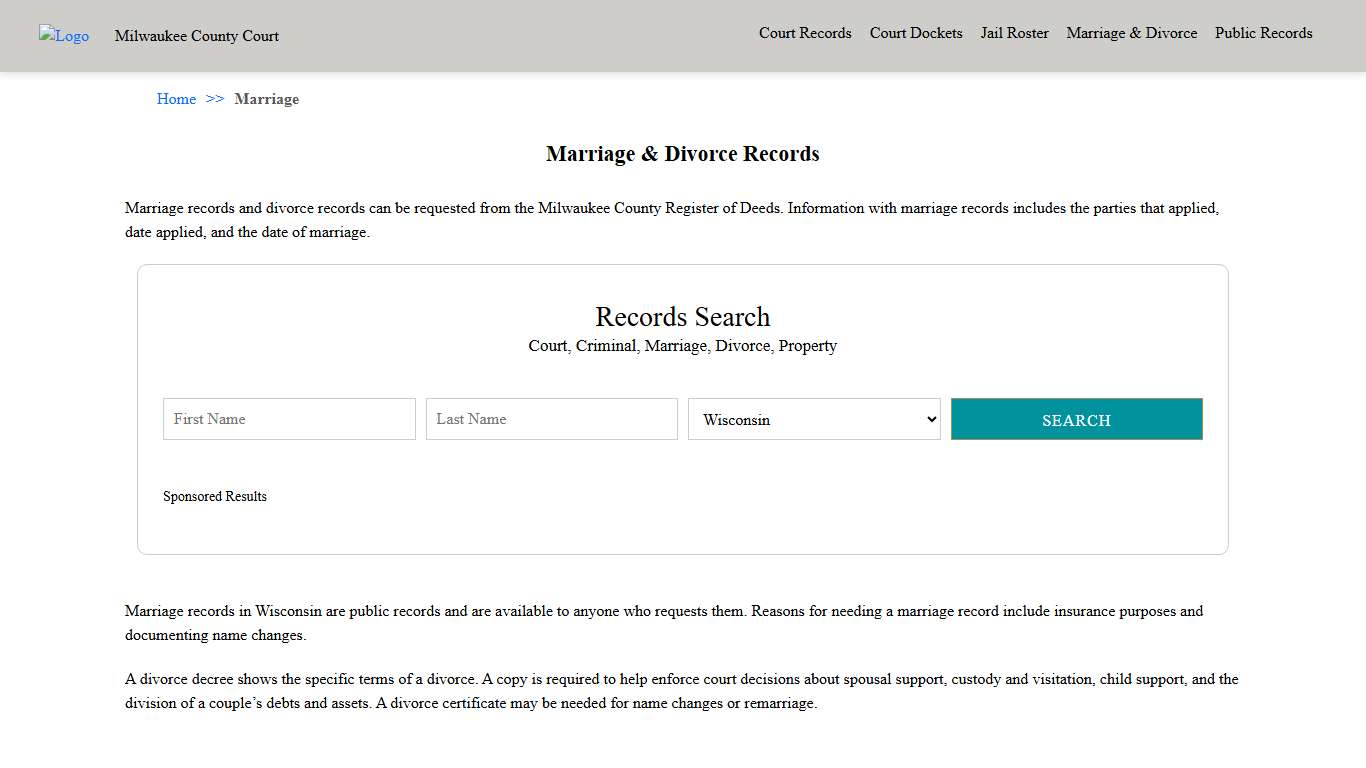Click inside the First Name field

[288, 419]
